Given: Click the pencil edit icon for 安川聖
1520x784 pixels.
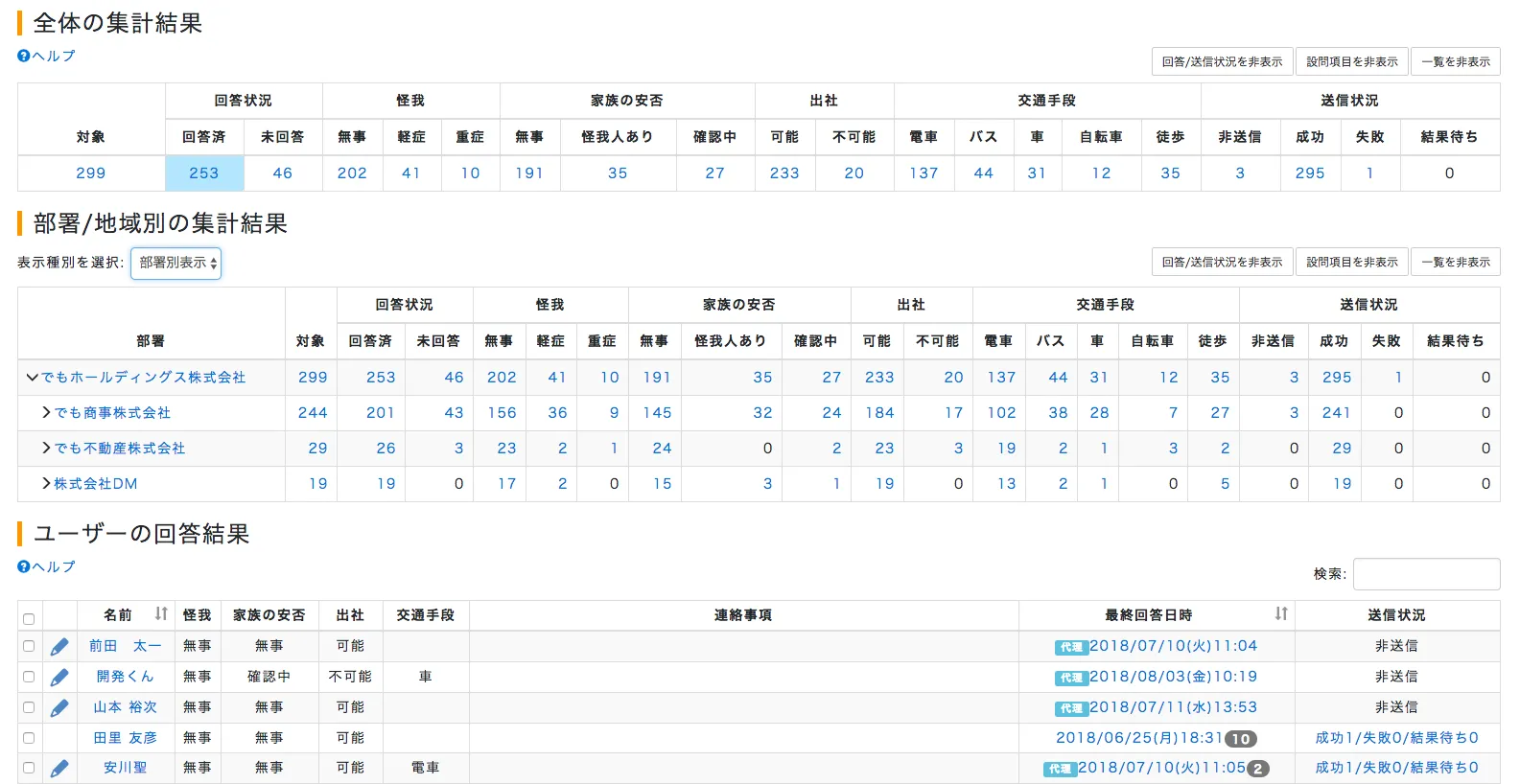Looking at the screenshot, I should tap(59, 769).
